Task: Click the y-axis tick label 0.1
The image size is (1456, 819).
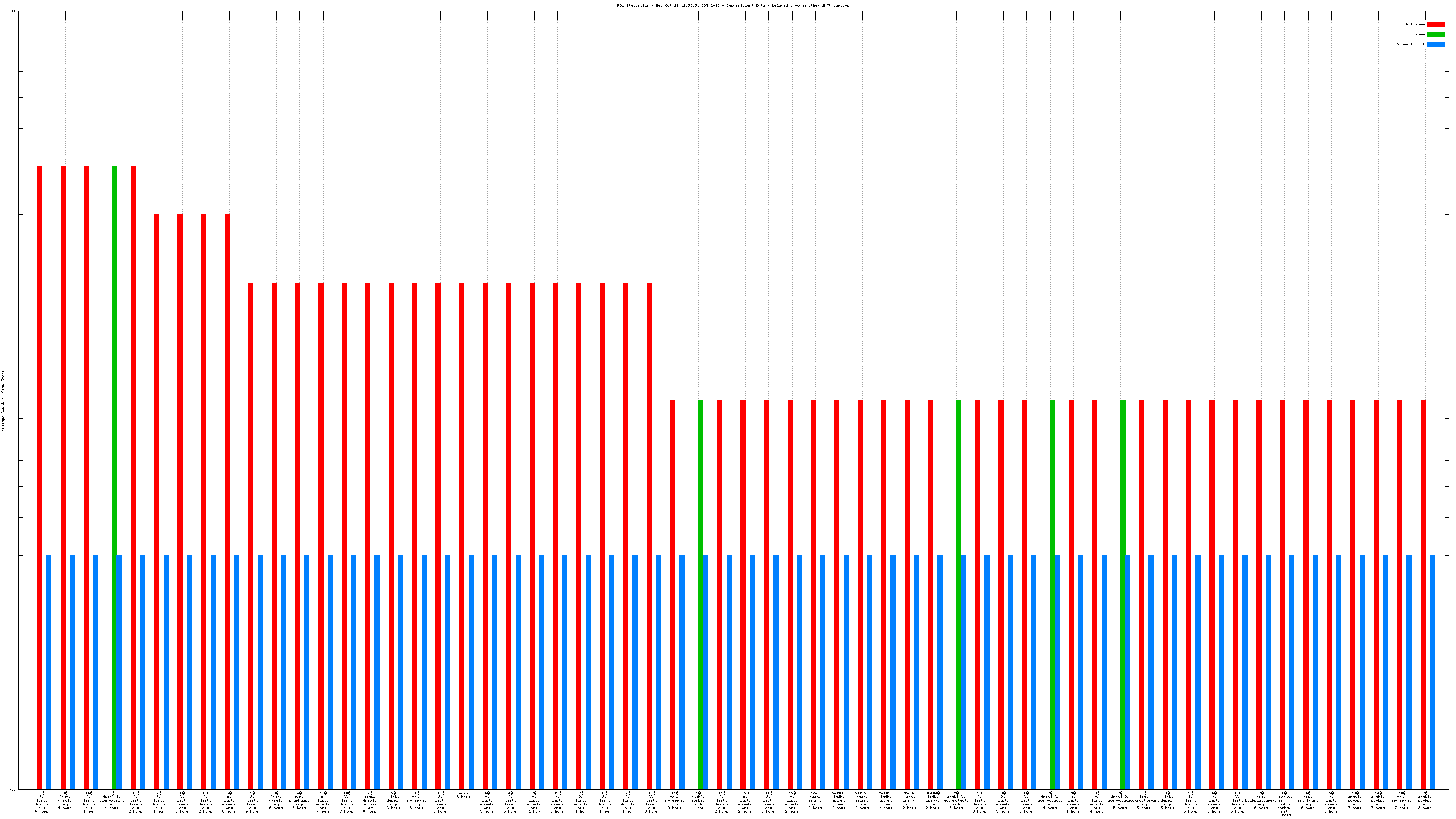Action: click(13, 789)
